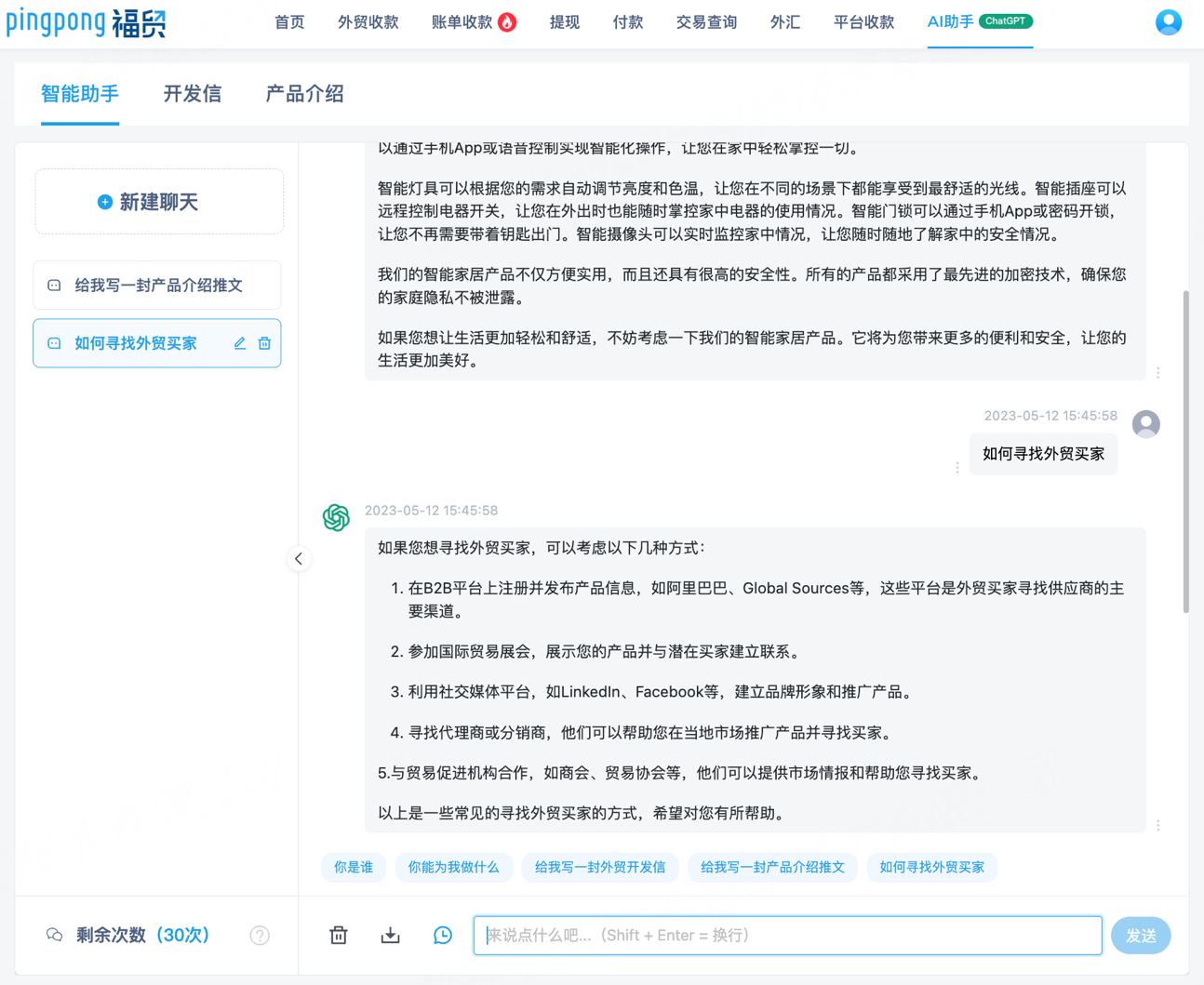Export chat with the download icon

point(390,935)
